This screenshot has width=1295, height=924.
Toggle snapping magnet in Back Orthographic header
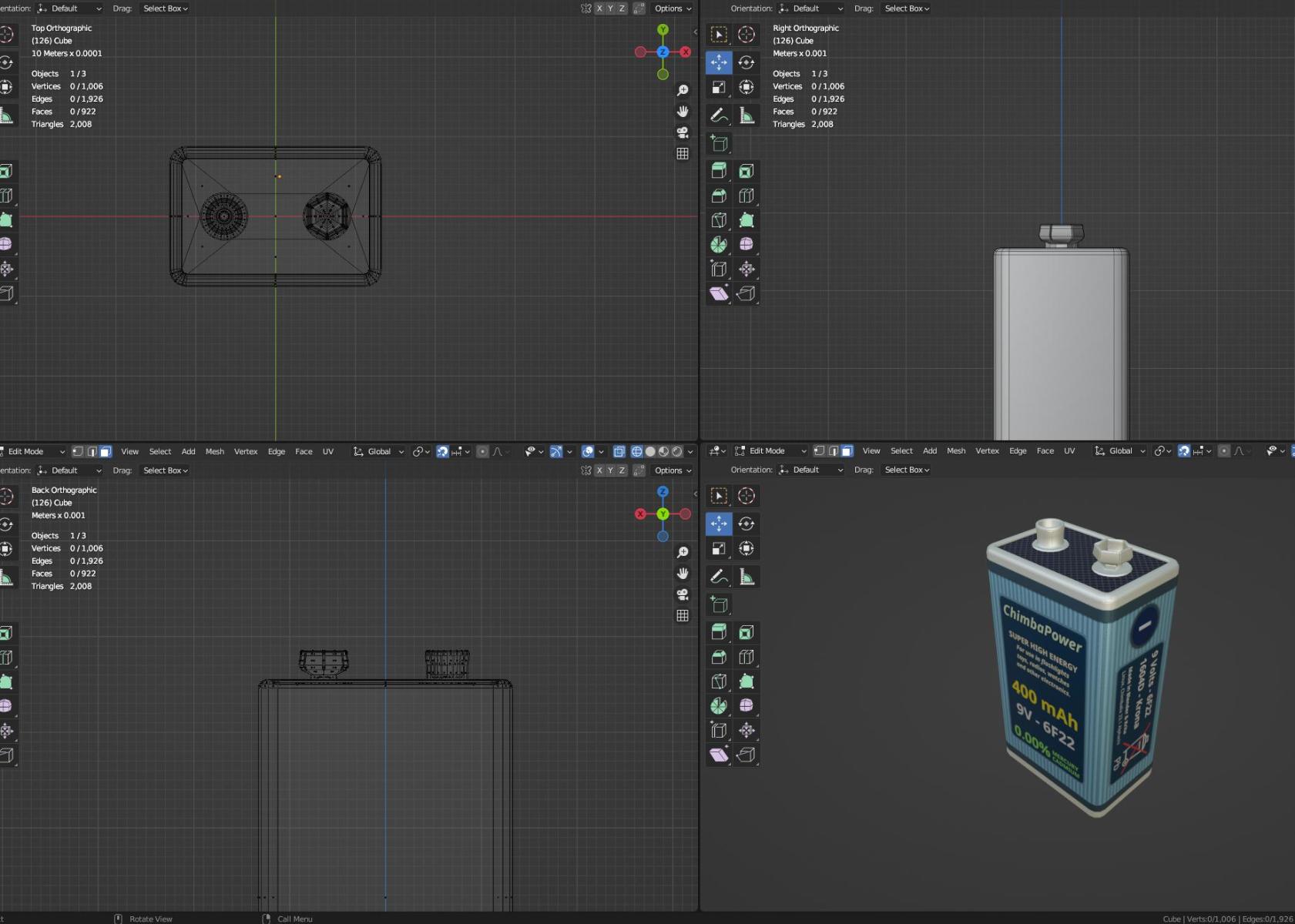(x=442, y=451)
